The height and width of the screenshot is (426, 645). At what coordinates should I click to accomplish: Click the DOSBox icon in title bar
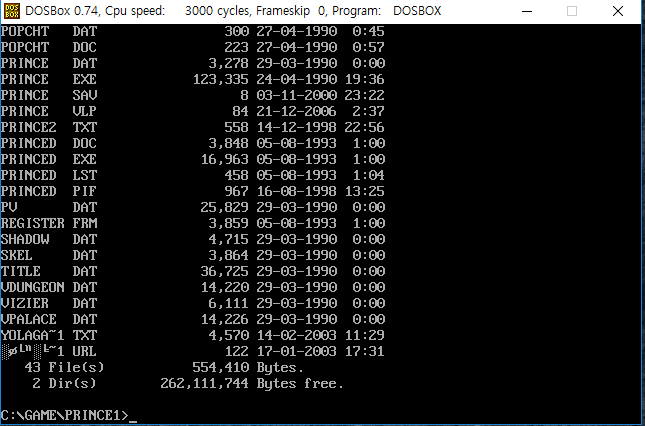click(12, 11)
